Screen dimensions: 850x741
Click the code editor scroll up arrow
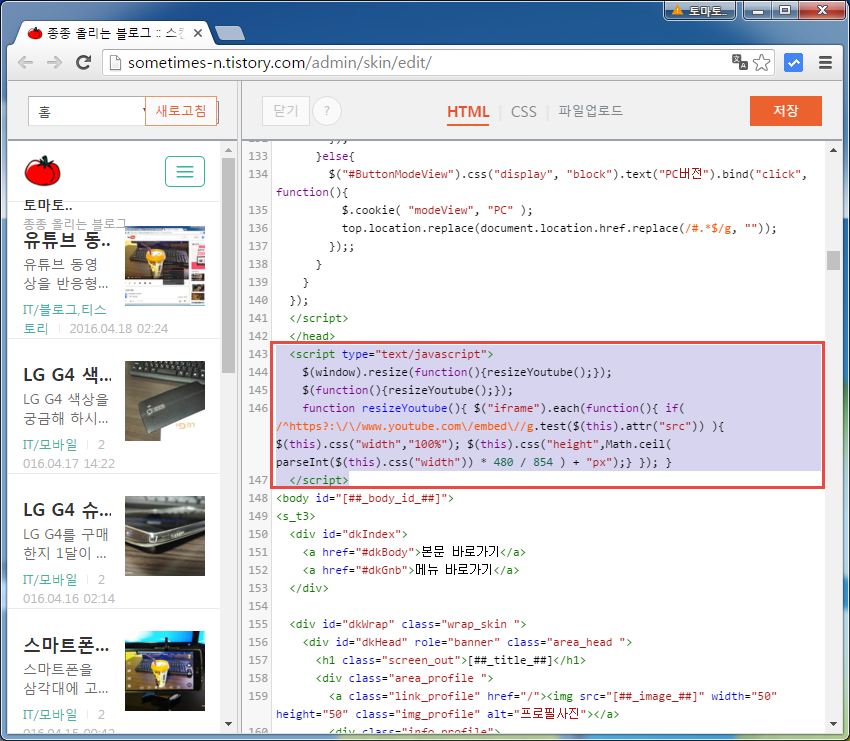tap(833, 150)
